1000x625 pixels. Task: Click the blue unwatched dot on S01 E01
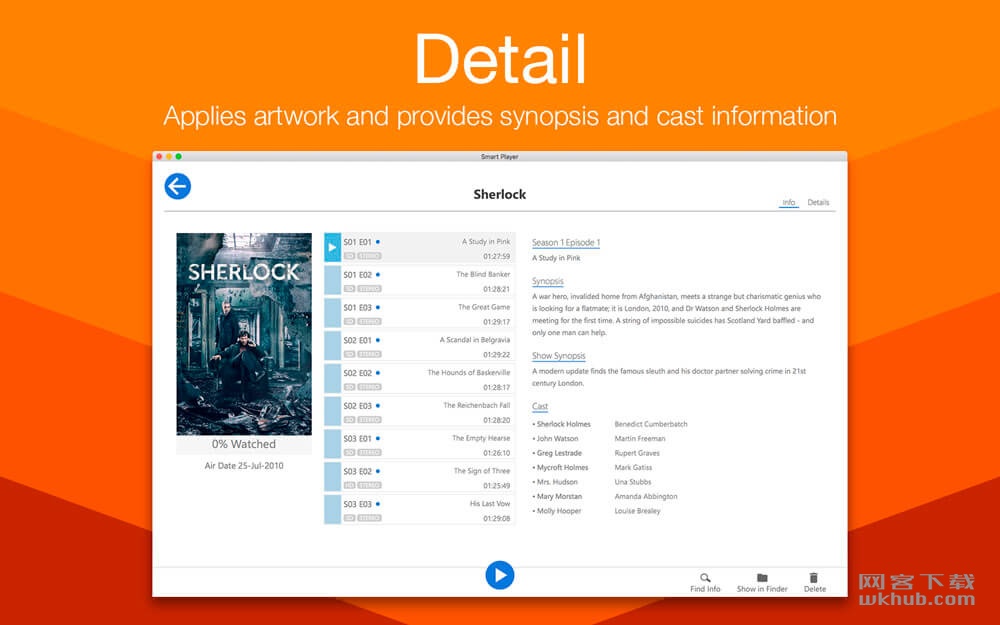click(x=378, y=242)
